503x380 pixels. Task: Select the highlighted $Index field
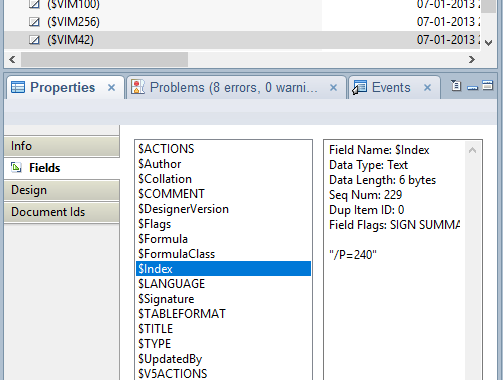[x=223, y=269]
